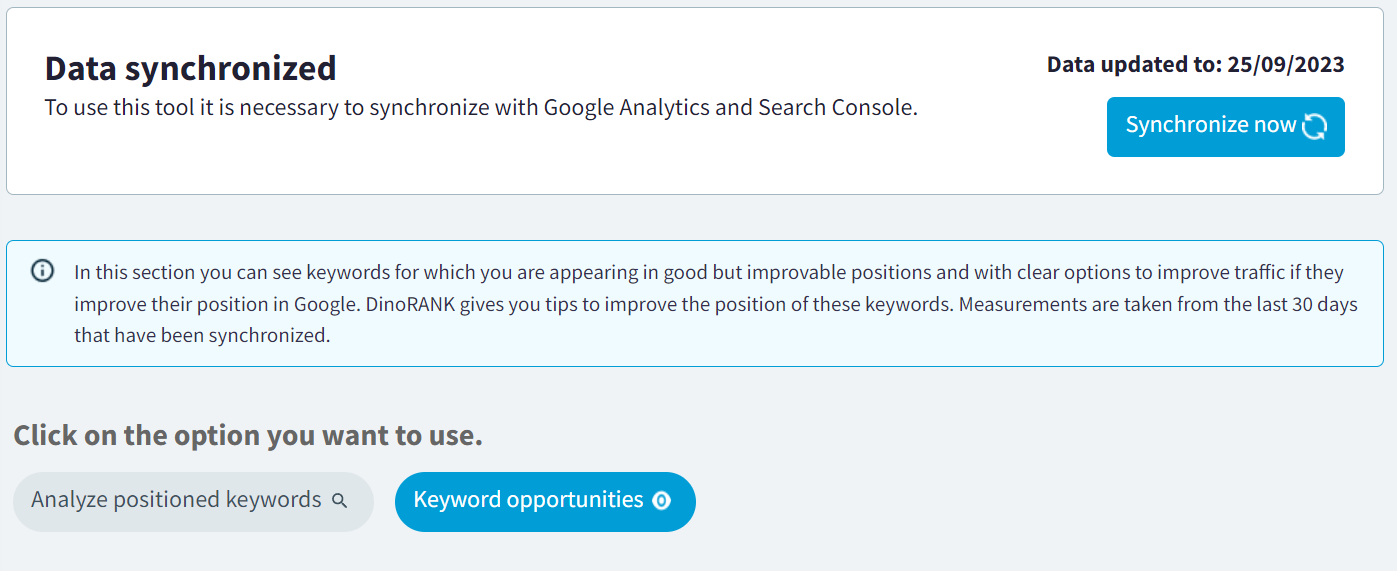Select the Analyze positioned keywords option
The image size is (1397, 571).
click(x=176, y=500)
